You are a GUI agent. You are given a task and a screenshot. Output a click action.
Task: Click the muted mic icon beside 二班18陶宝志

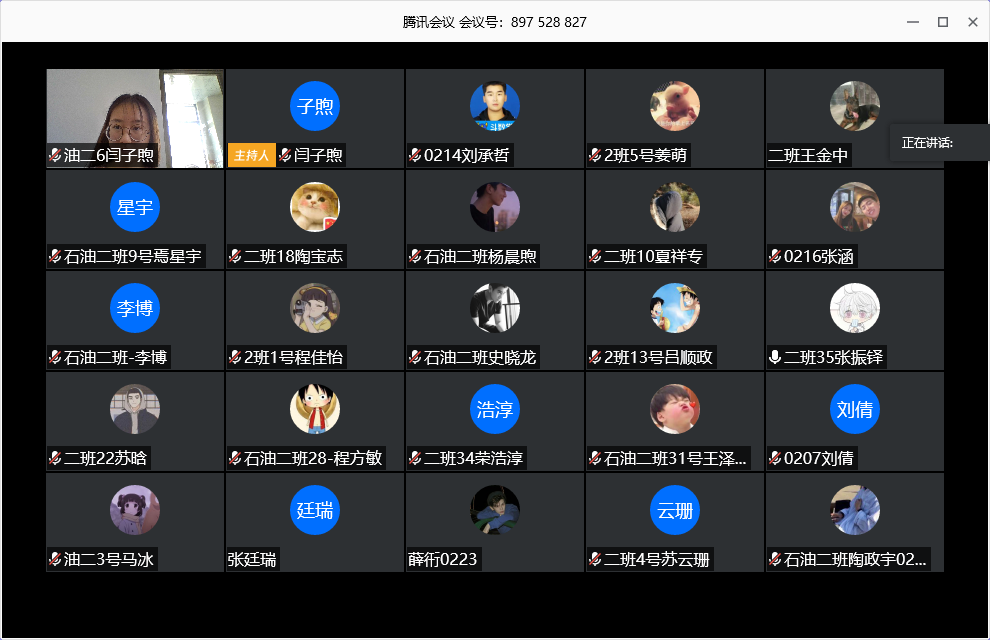pyautogui.click(x=235, y=256)
